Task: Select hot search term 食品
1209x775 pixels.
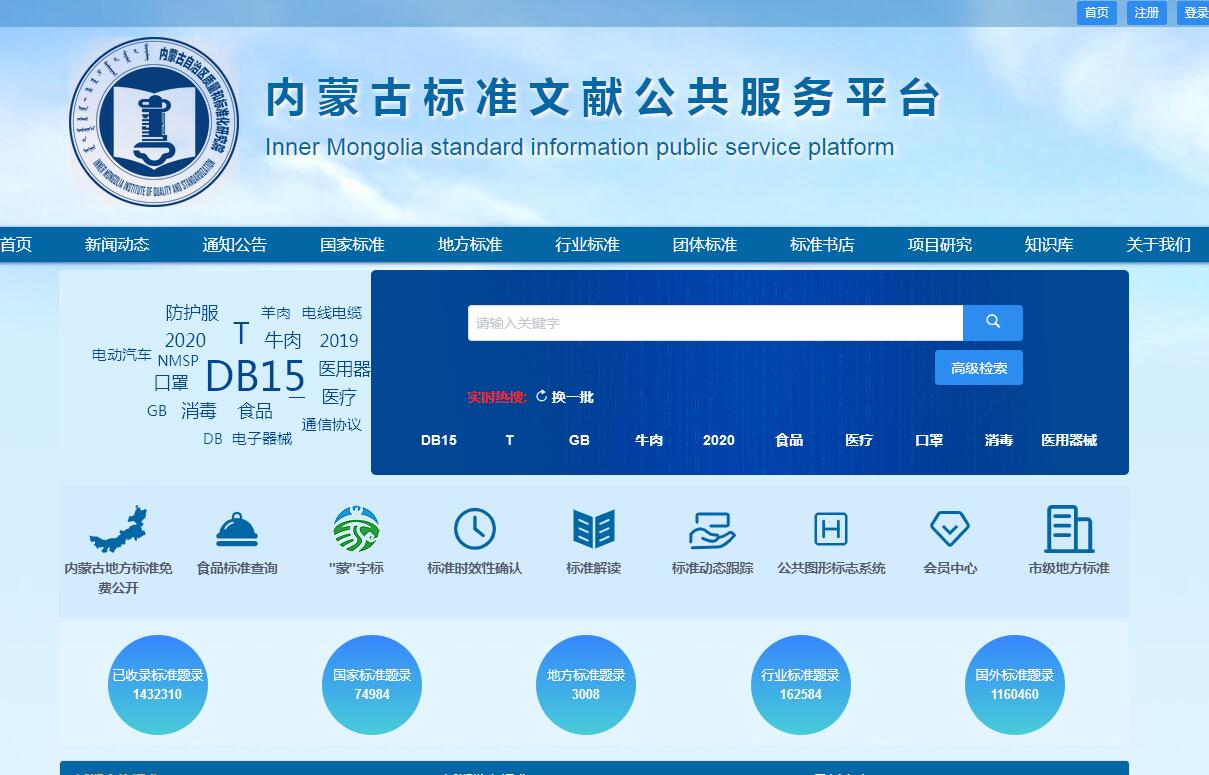Action: 789,440
